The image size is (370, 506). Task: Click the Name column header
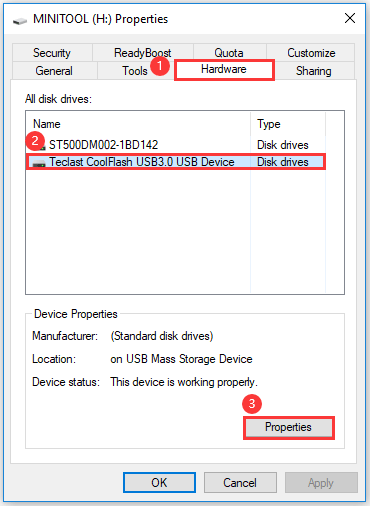(138, 124)
